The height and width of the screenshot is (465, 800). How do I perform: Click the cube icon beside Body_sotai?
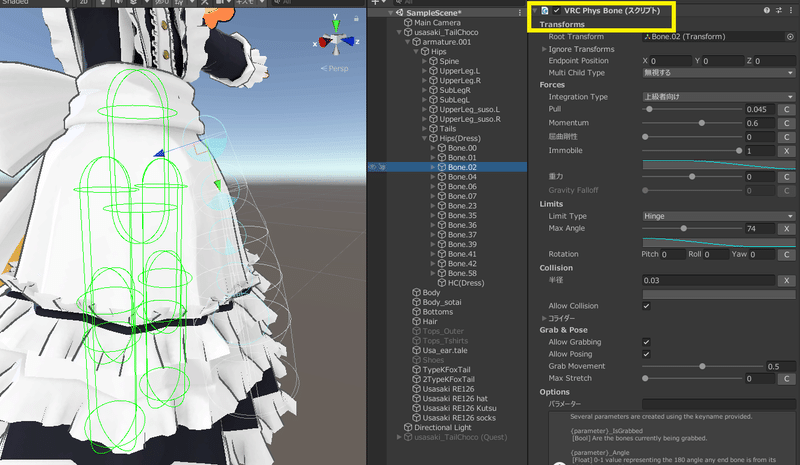point(416,302)
